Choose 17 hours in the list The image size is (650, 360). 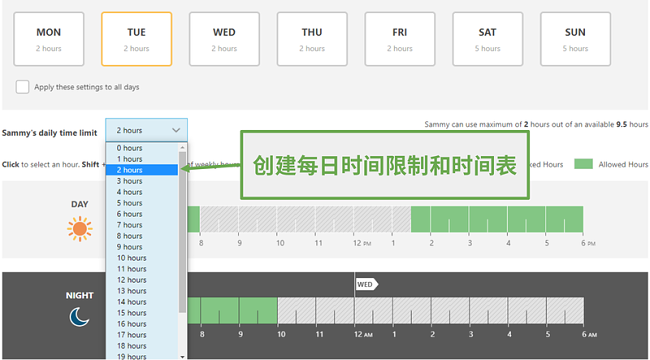point(142,335)
